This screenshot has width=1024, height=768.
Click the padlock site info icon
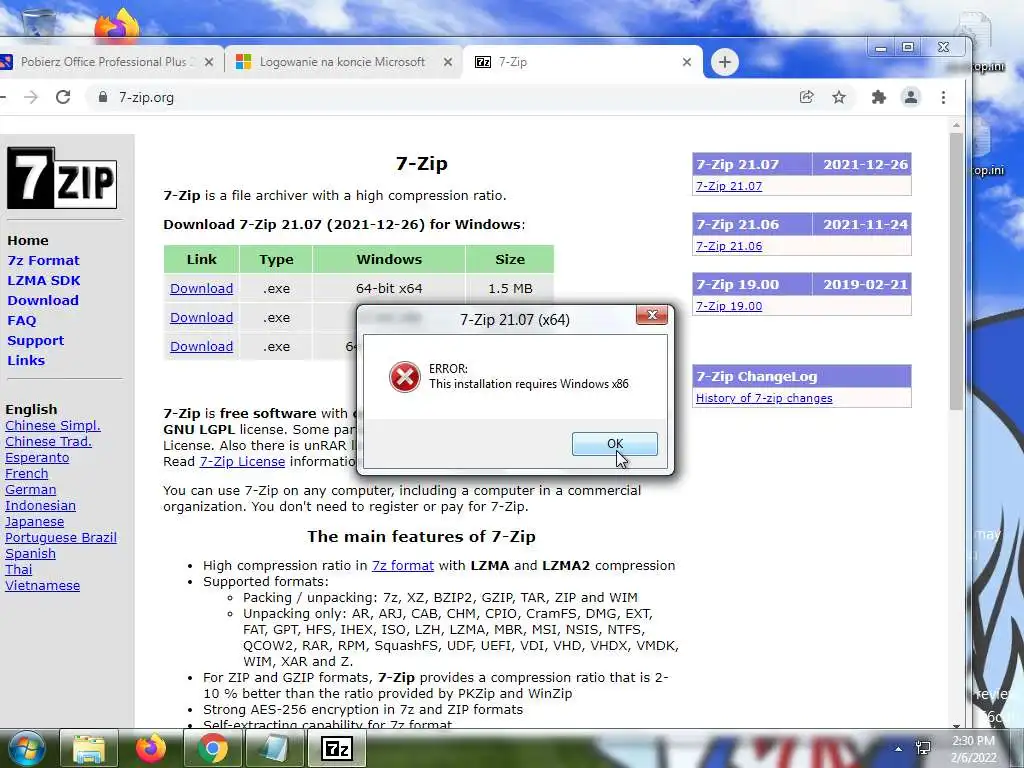click(103, 97)
